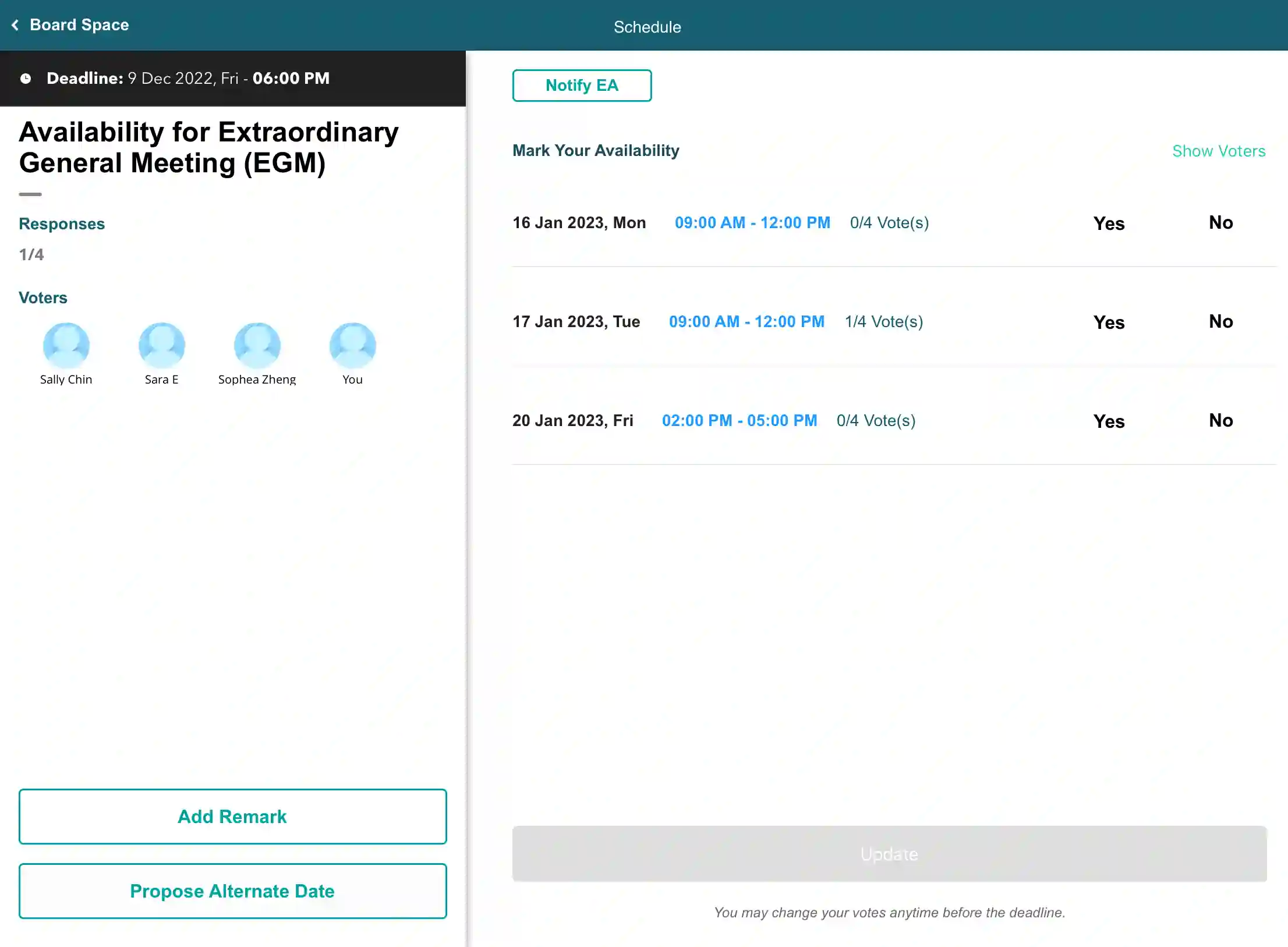Click the note about changing votes
The width and height of the screenshot is (1288, 947).
pyautogui.click(x=890, y=913)
